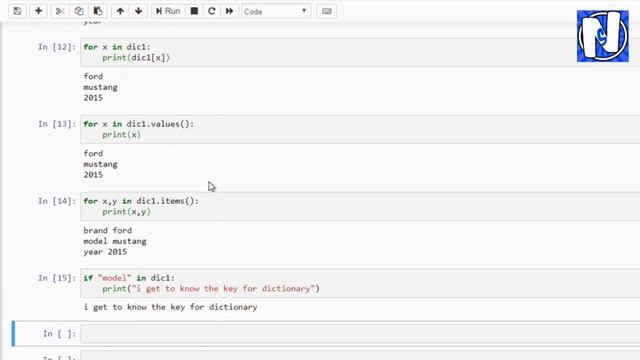Click print(x) code line in cell 13
The height and width of the screenshot is (360, 640).
tap(122, 135)
